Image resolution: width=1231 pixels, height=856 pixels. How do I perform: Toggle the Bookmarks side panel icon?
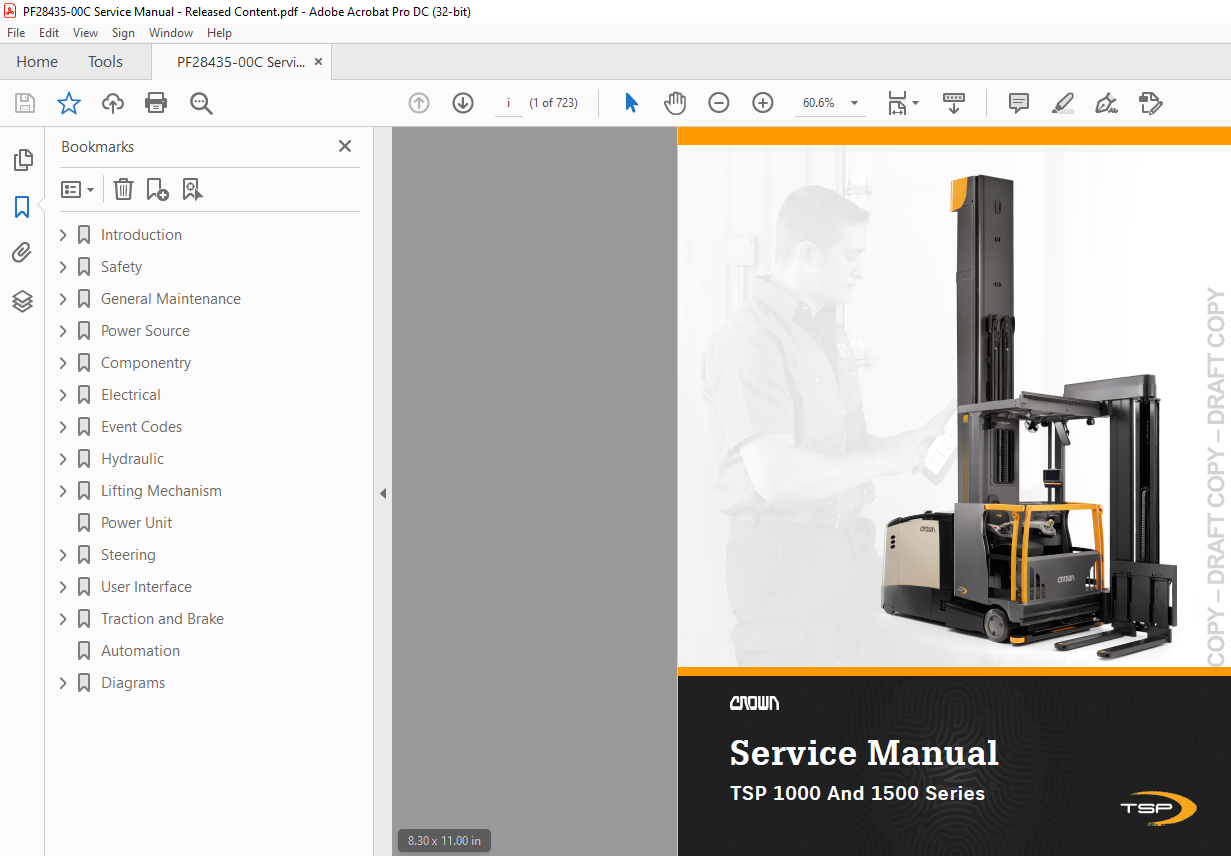22,207
